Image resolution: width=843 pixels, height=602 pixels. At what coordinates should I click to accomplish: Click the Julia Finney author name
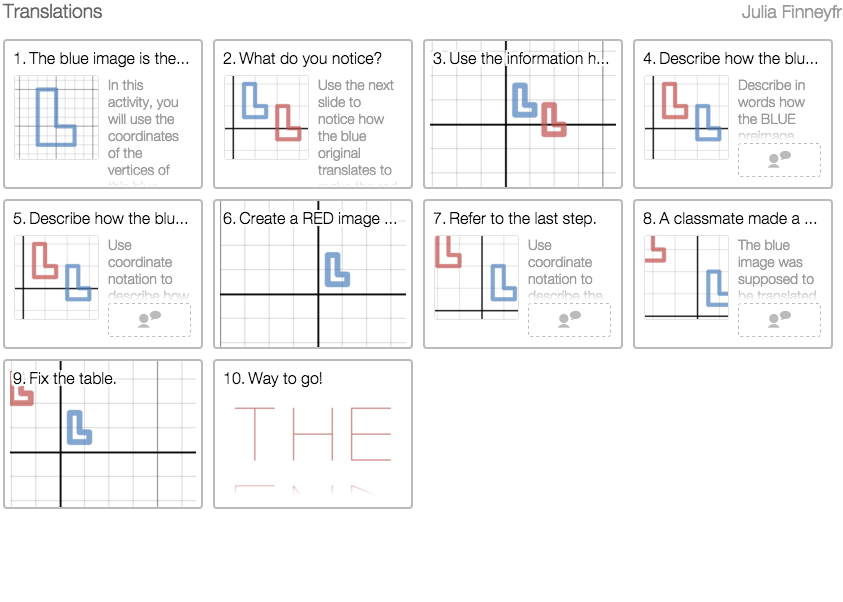tap(791, 12)
